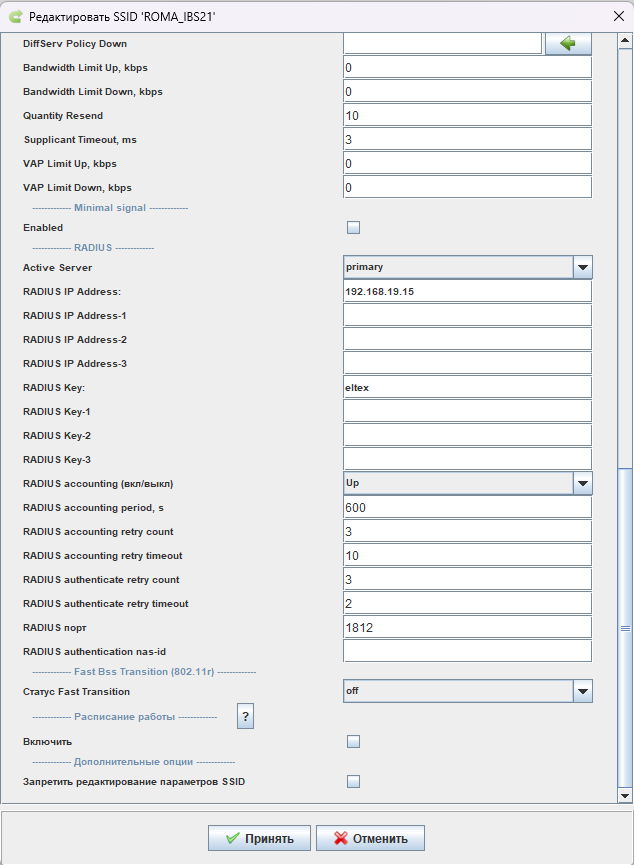
Task: Check Запретить редактирование параметров SSID
Action: (353, 781)
